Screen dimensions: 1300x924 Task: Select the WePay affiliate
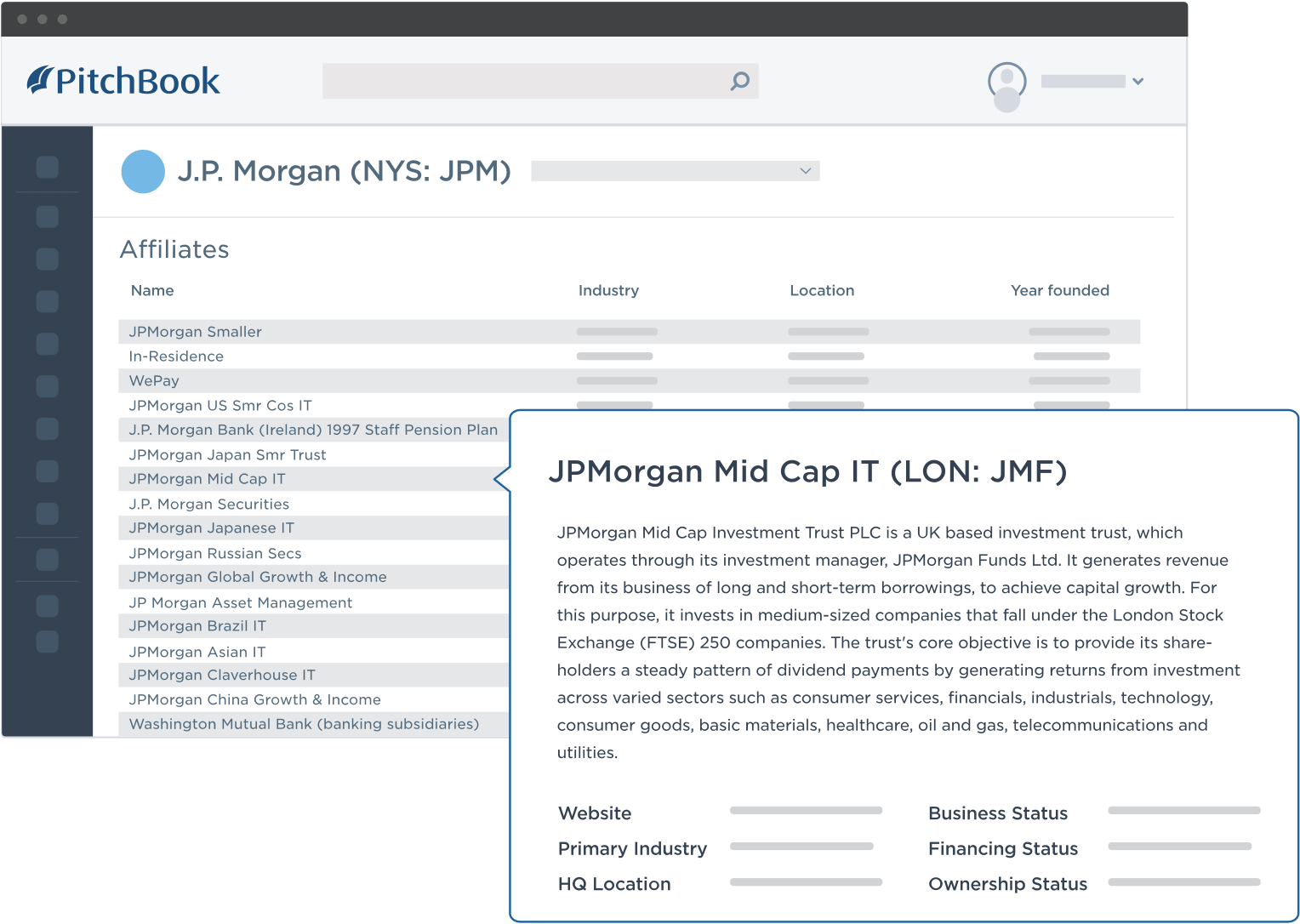click(629, 380)
